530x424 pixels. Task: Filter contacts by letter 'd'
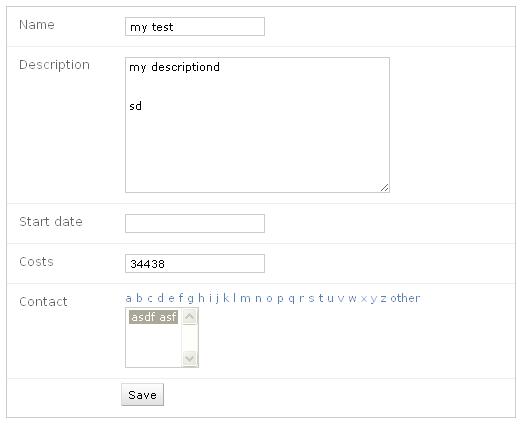[x=161, y=298]
